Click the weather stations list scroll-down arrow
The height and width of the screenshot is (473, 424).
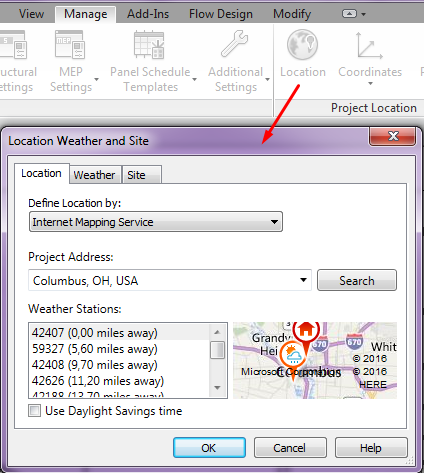218,387
